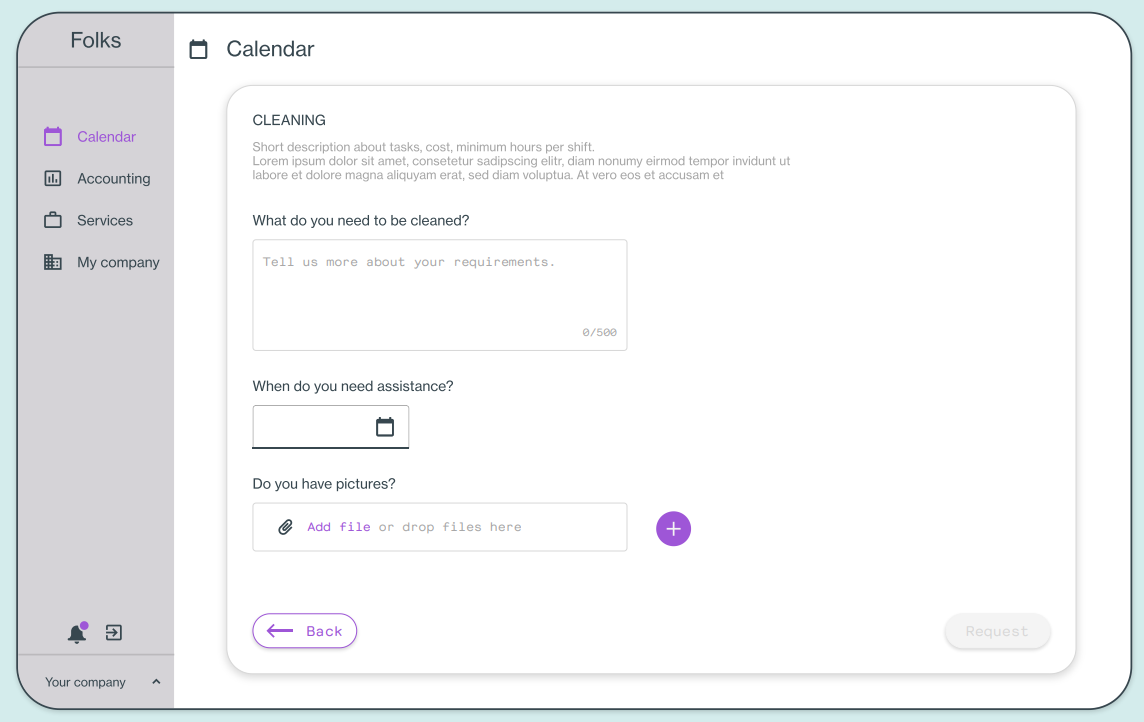Click the Back button
The height and width of the screenshot is (722, 1144).
point(305,631)
